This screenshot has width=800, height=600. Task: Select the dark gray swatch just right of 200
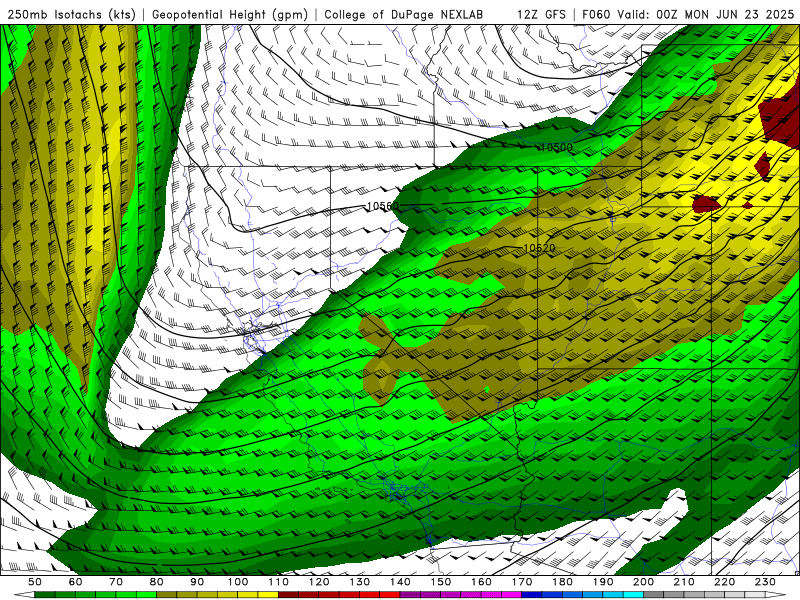pyautogui.click(x=654, y=595)
